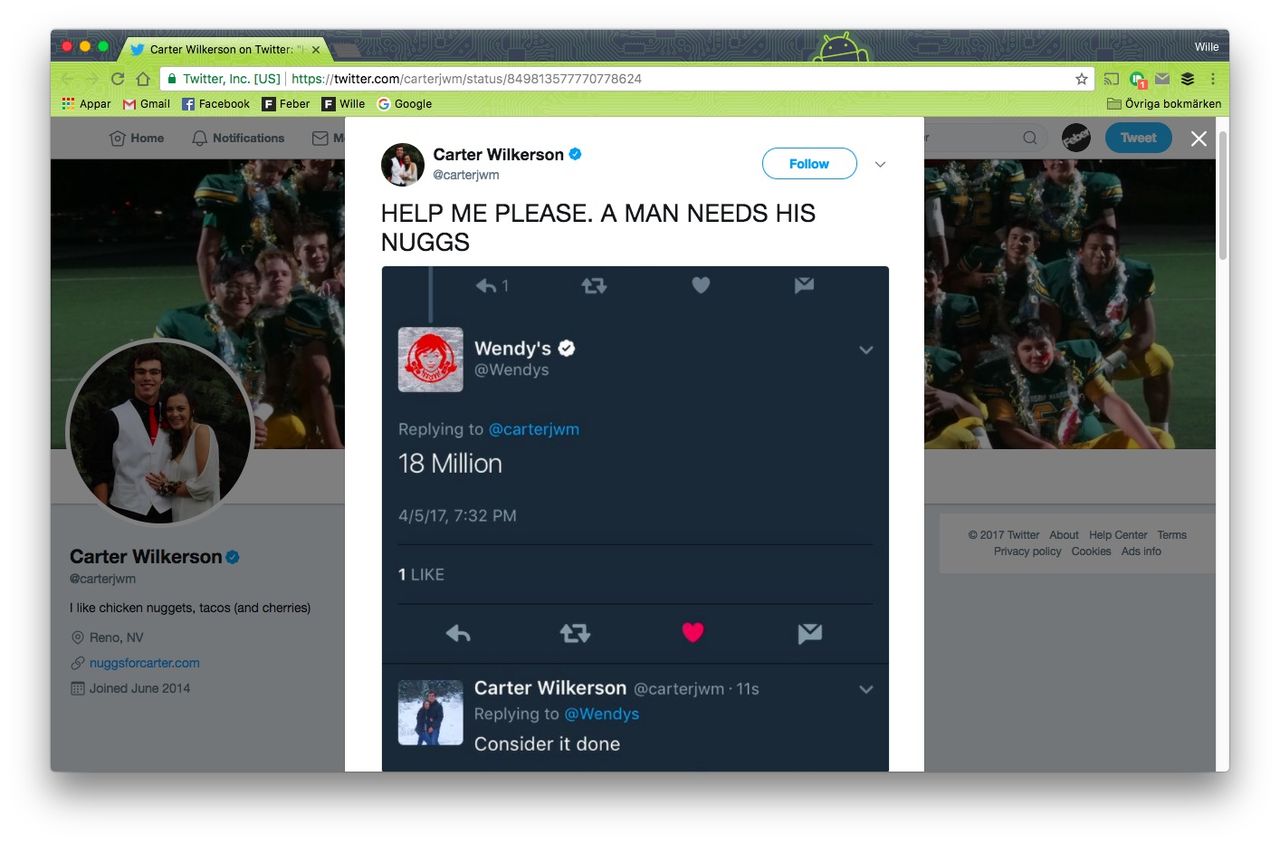
Task: Open the Privacy policy footer link
Action: (1027, 551)
